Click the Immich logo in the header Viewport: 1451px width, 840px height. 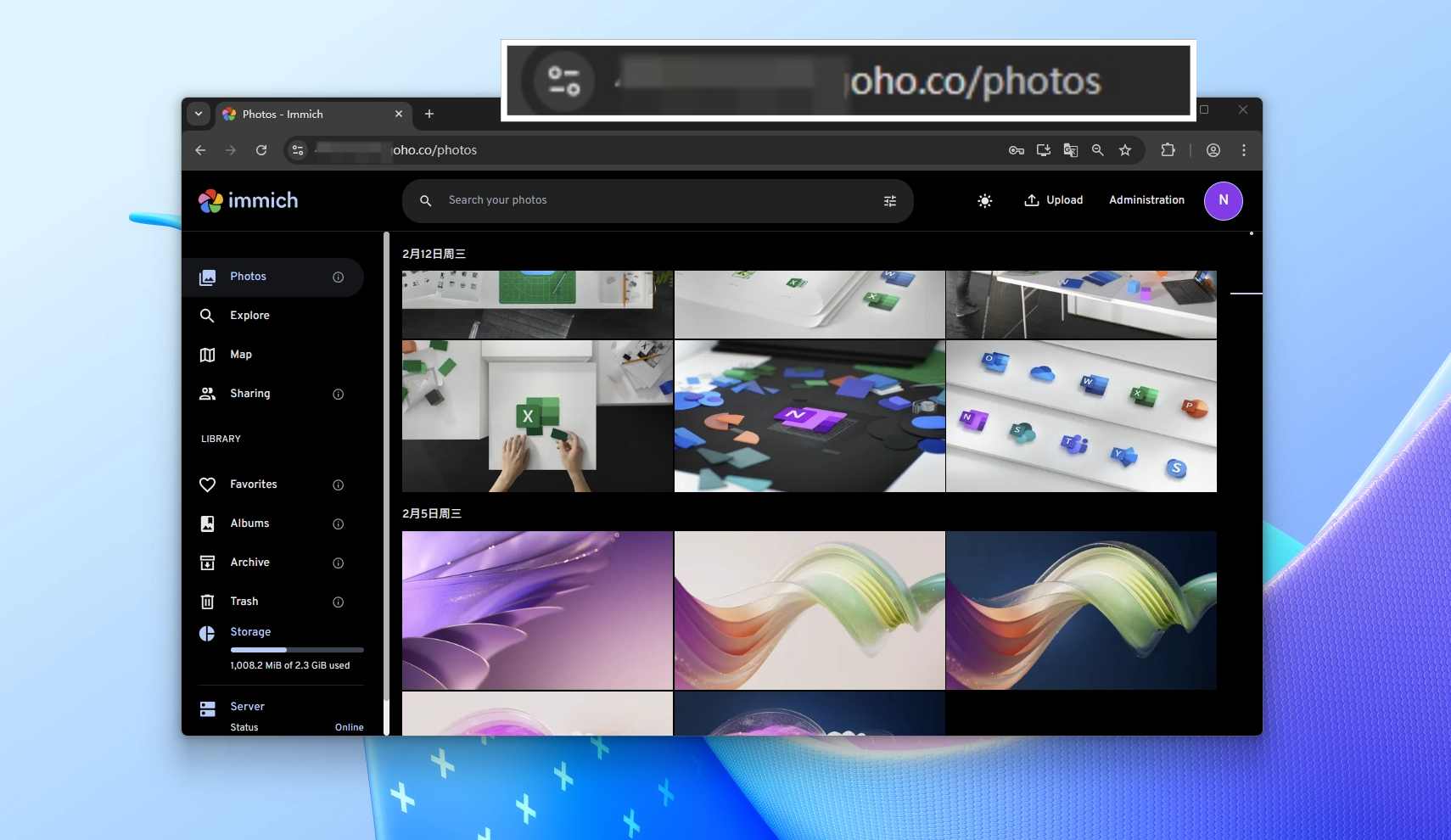[x=248, y=201]
